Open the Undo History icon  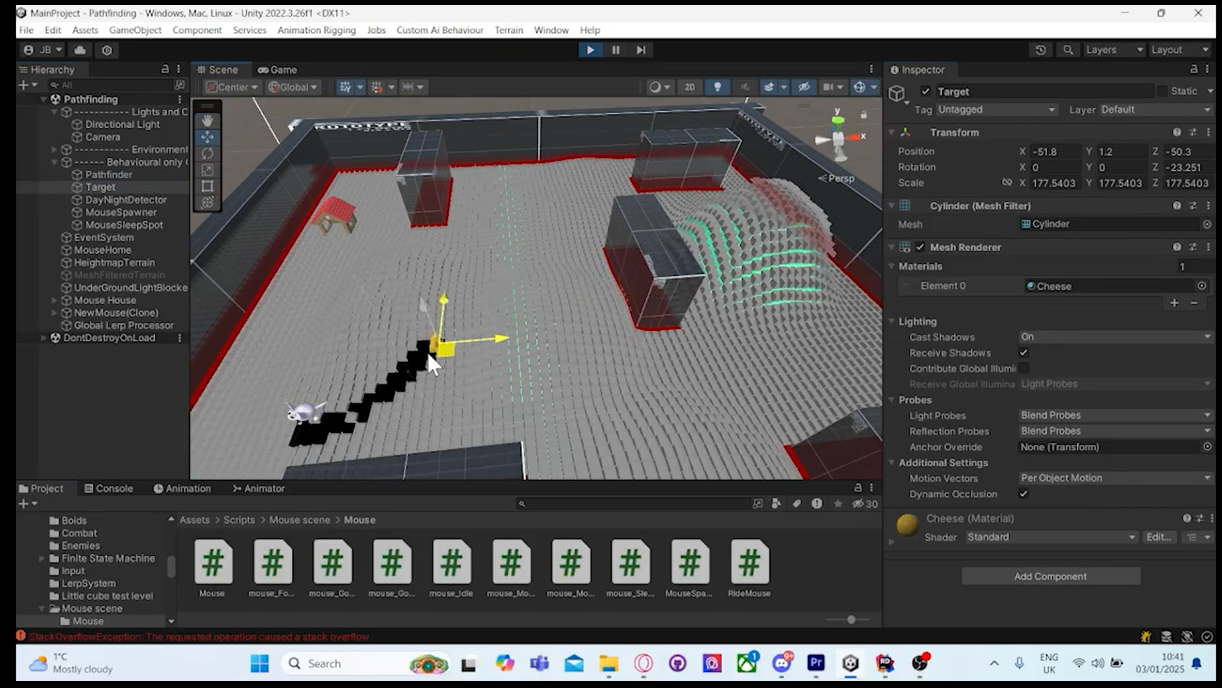1041,50
